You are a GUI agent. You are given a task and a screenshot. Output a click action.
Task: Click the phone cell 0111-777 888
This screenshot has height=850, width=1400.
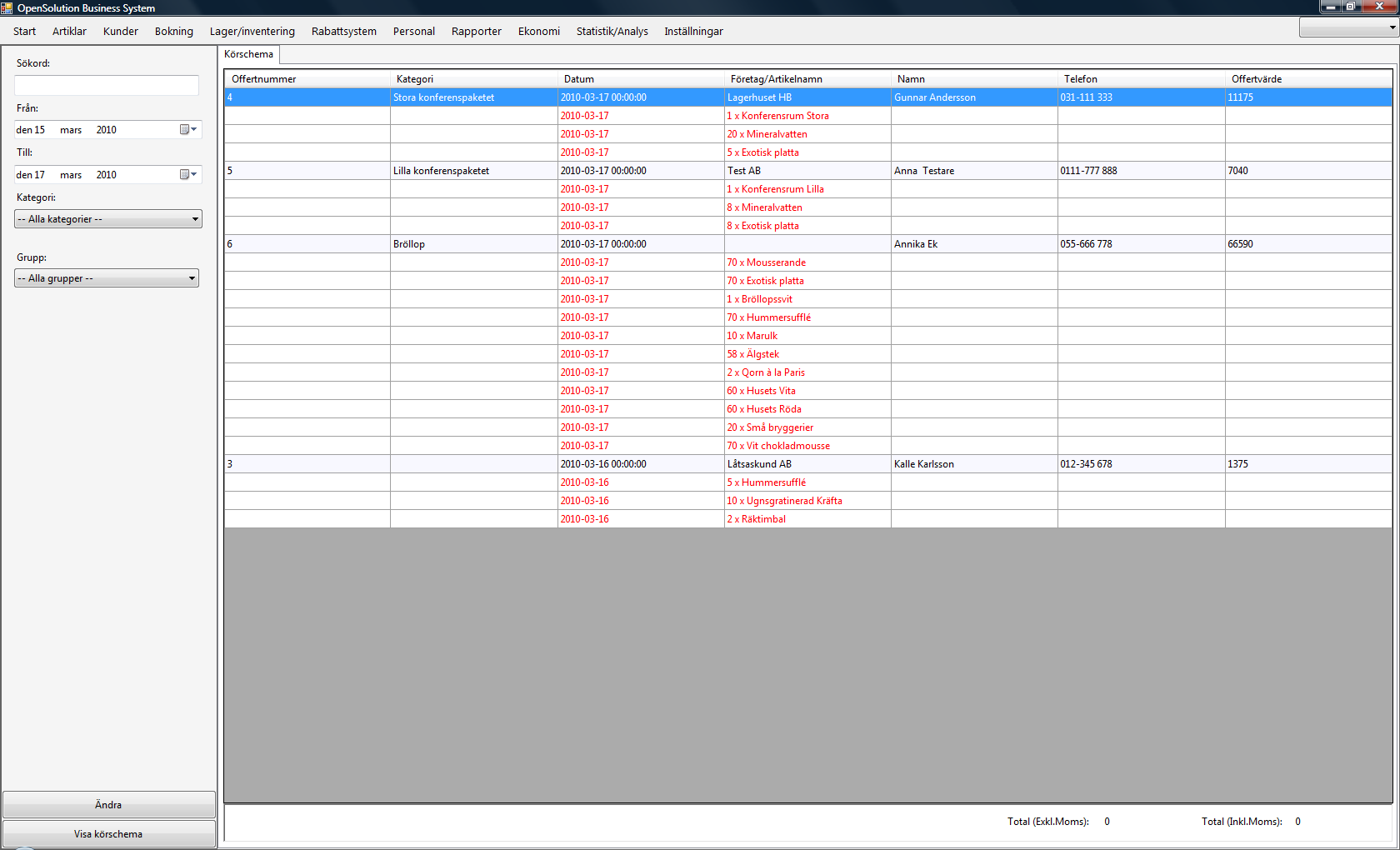coord(1141,171)
